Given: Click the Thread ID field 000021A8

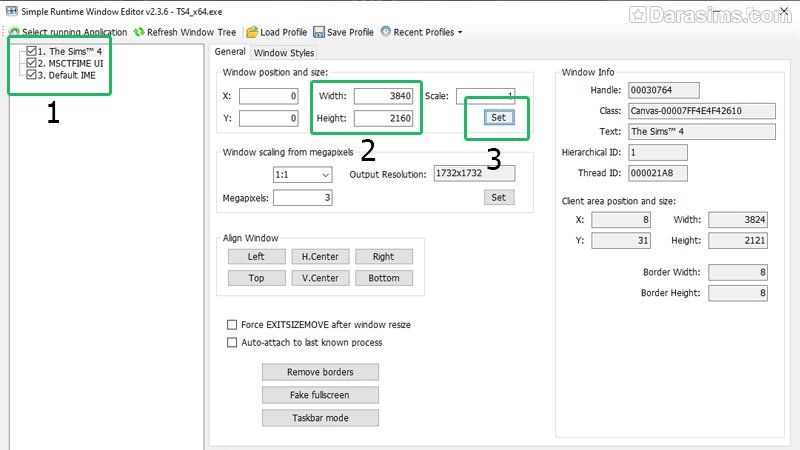Looking at the screenshot, I should 658,173.
